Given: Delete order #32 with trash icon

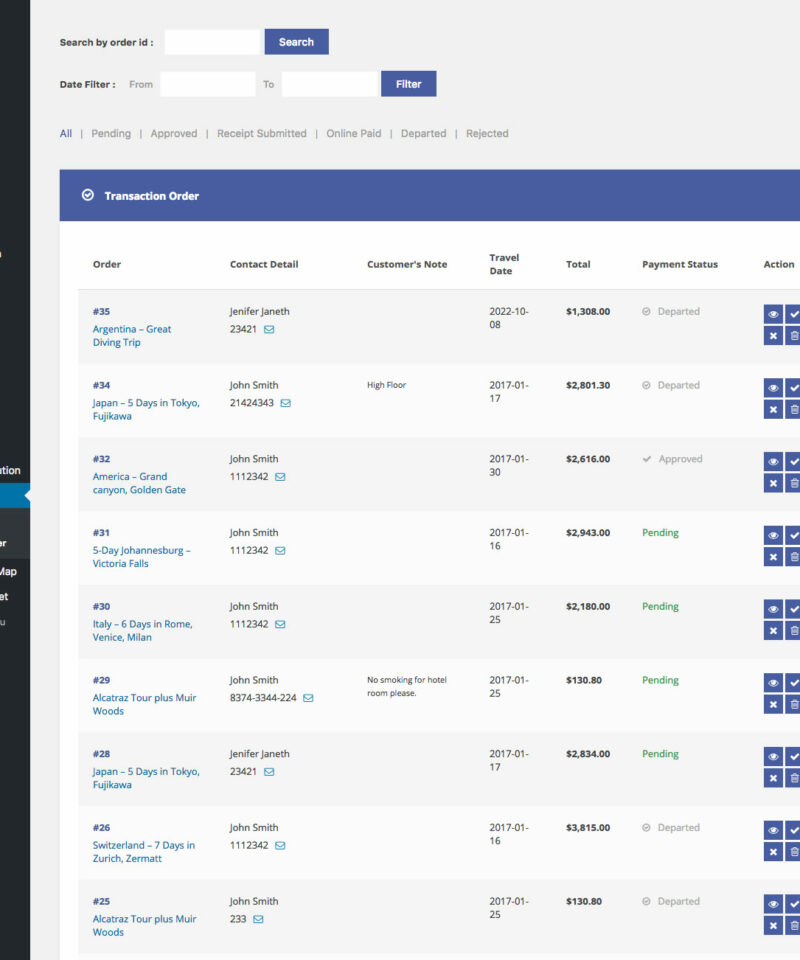Looking at the screenshot, I should [x=793, y=483].
